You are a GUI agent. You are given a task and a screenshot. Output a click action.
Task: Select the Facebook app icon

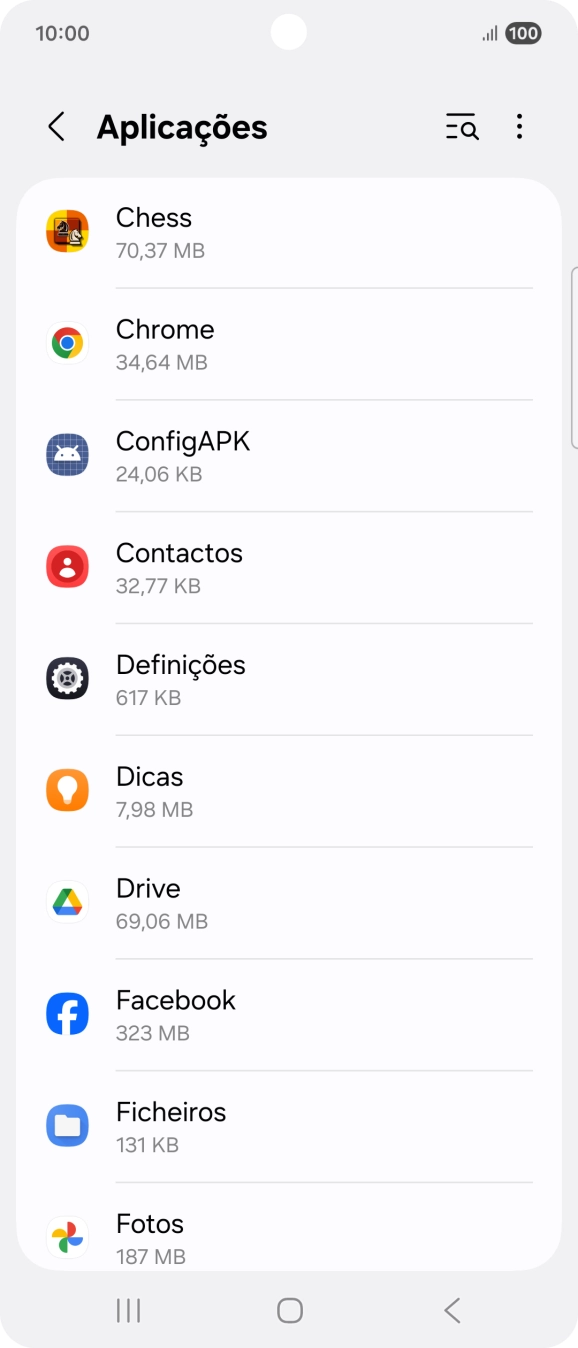pos(67,1013)
